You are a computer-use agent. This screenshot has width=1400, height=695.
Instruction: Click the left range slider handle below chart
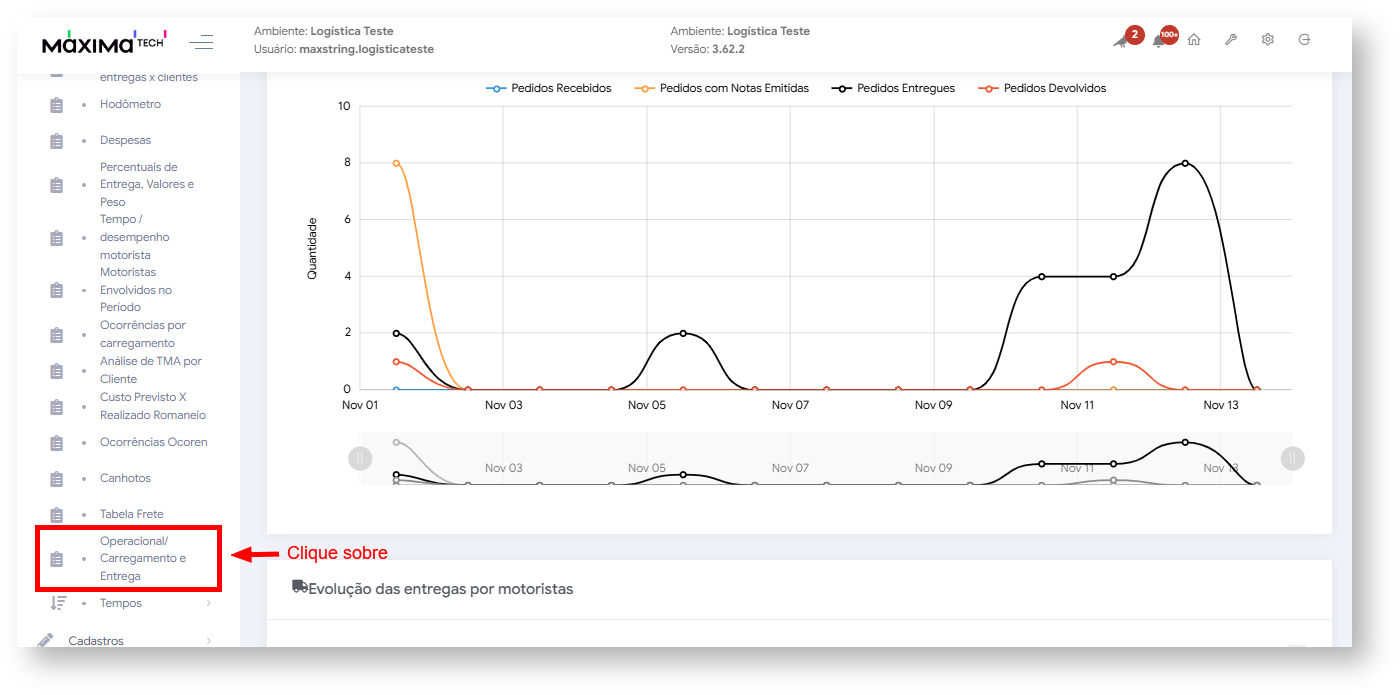coord(360,458)
